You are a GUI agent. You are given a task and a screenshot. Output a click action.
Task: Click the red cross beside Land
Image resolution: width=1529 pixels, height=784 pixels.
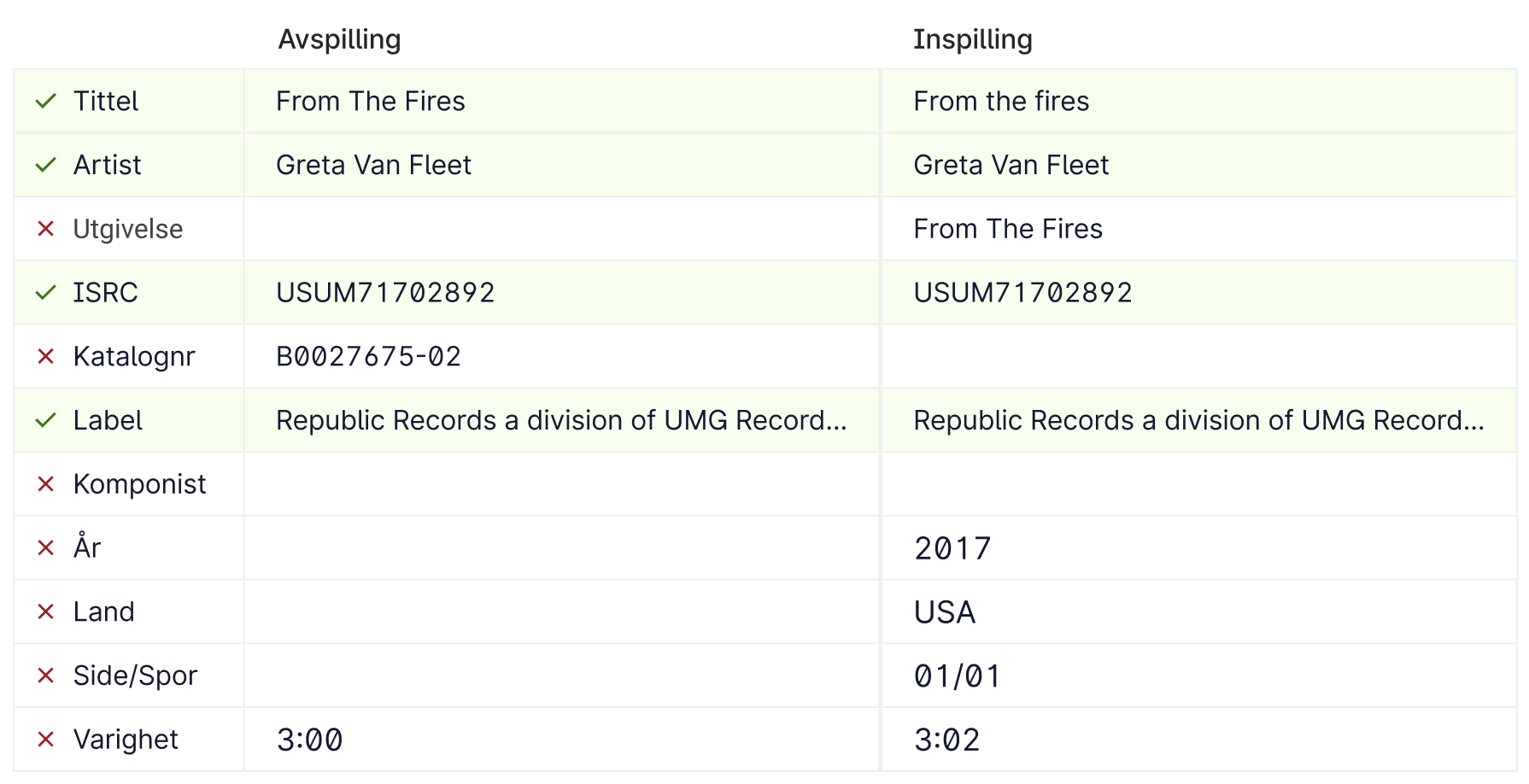point(46,611)
